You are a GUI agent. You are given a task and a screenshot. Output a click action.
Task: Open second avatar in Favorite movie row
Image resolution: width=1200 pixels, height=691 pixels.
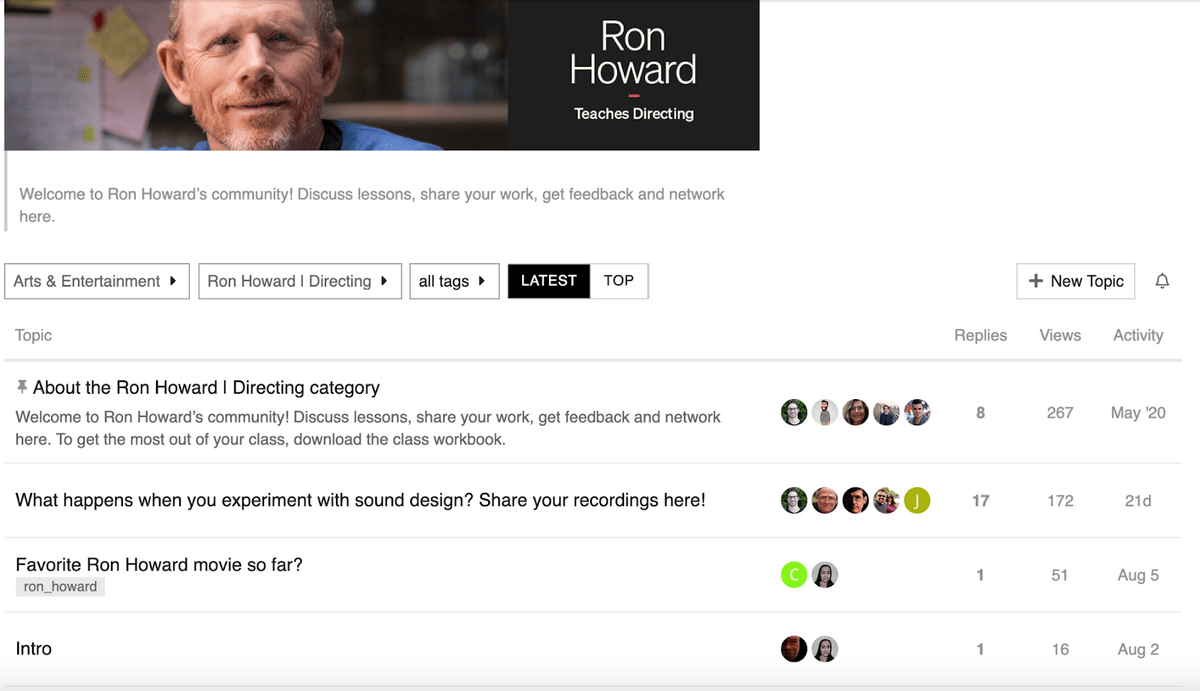825,575
